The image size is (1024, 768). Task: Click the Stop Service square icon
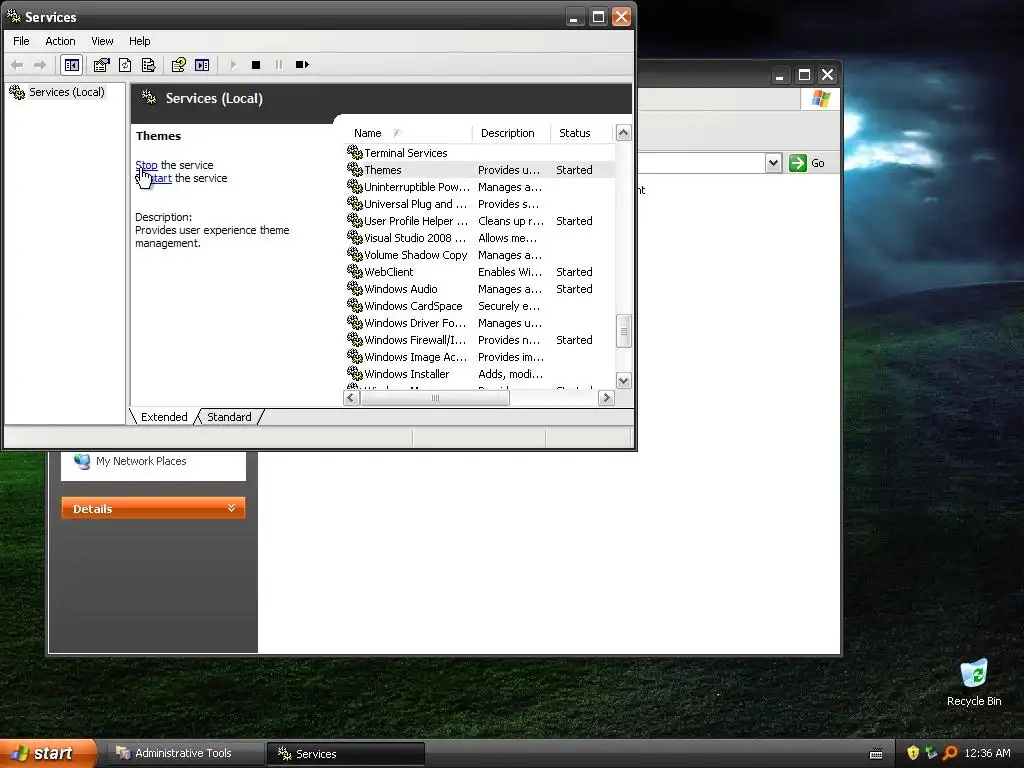(x=256, y=65)
